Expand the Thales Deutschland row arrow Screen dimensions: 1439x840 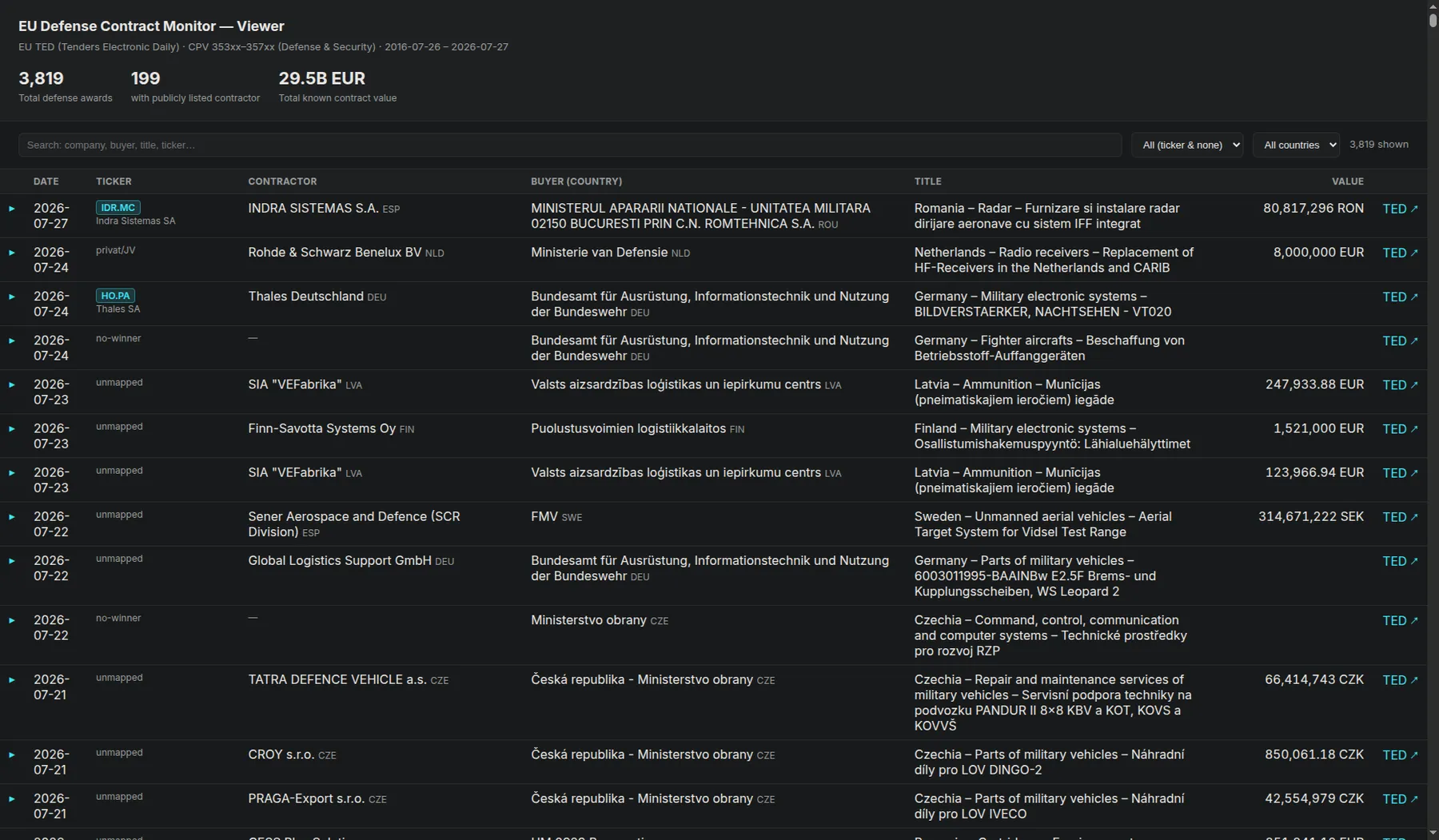pos(12,297)
